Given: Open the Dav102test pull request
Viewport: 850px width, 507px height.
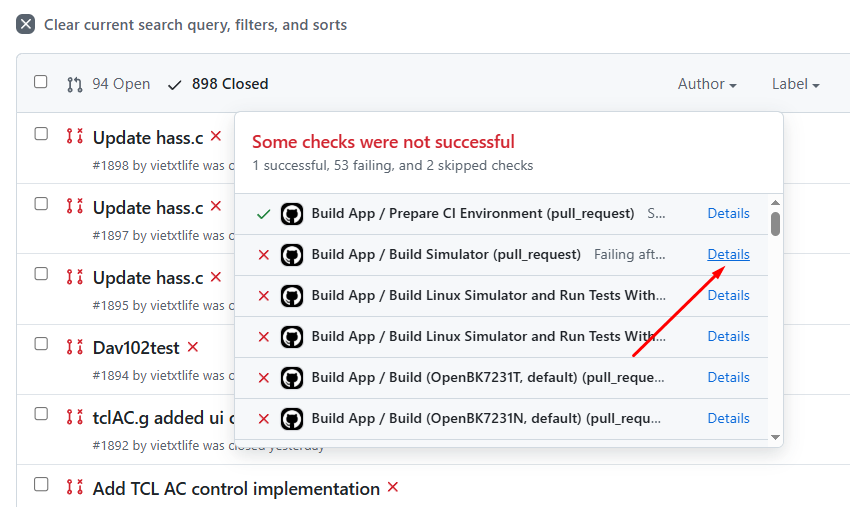Looking at the screenshot, I should click(136, 348).
